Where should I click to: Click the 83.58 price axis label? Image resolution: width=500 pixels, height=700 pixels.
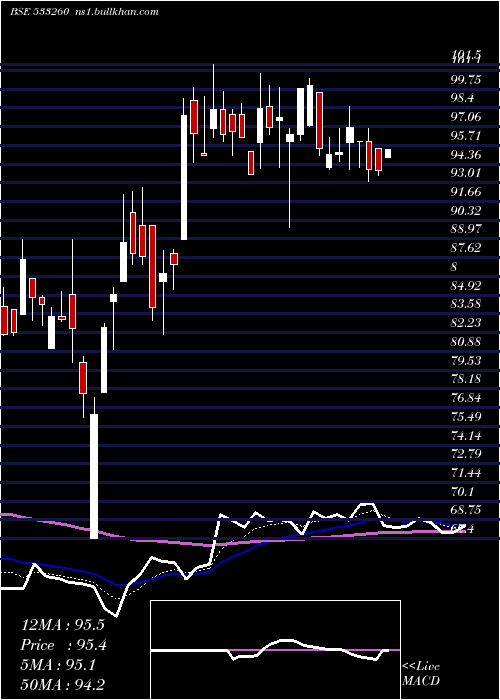point(466,304)
